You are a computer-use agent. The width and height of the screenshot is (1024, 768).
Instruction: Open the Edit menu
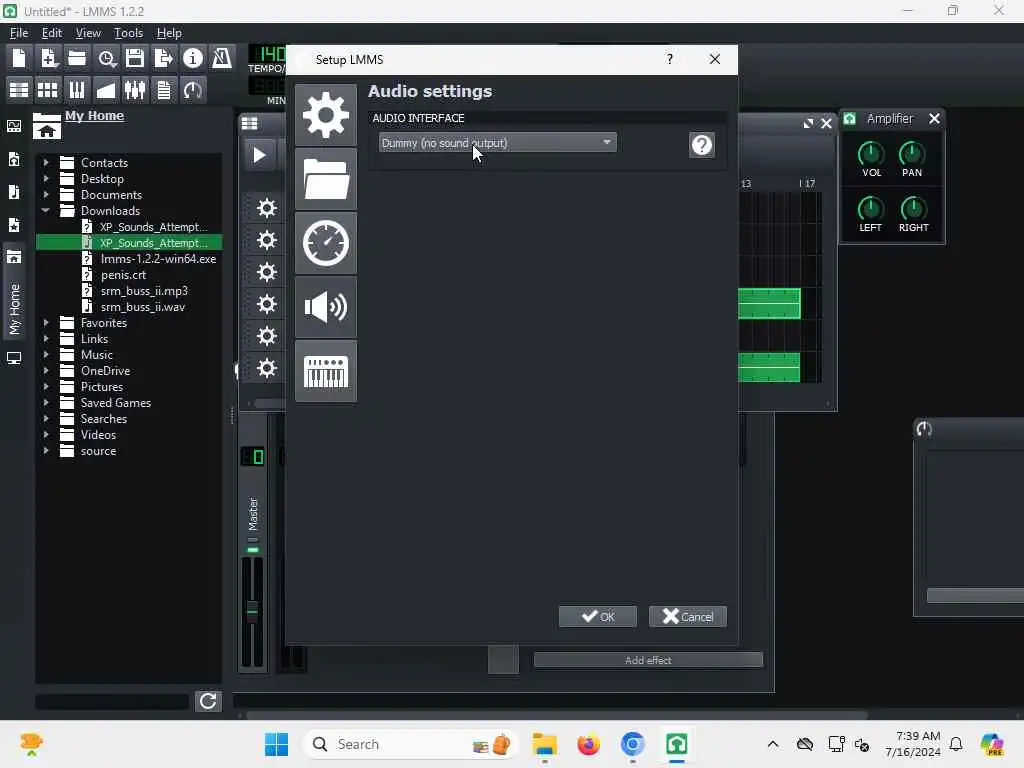tap(52, 33)
